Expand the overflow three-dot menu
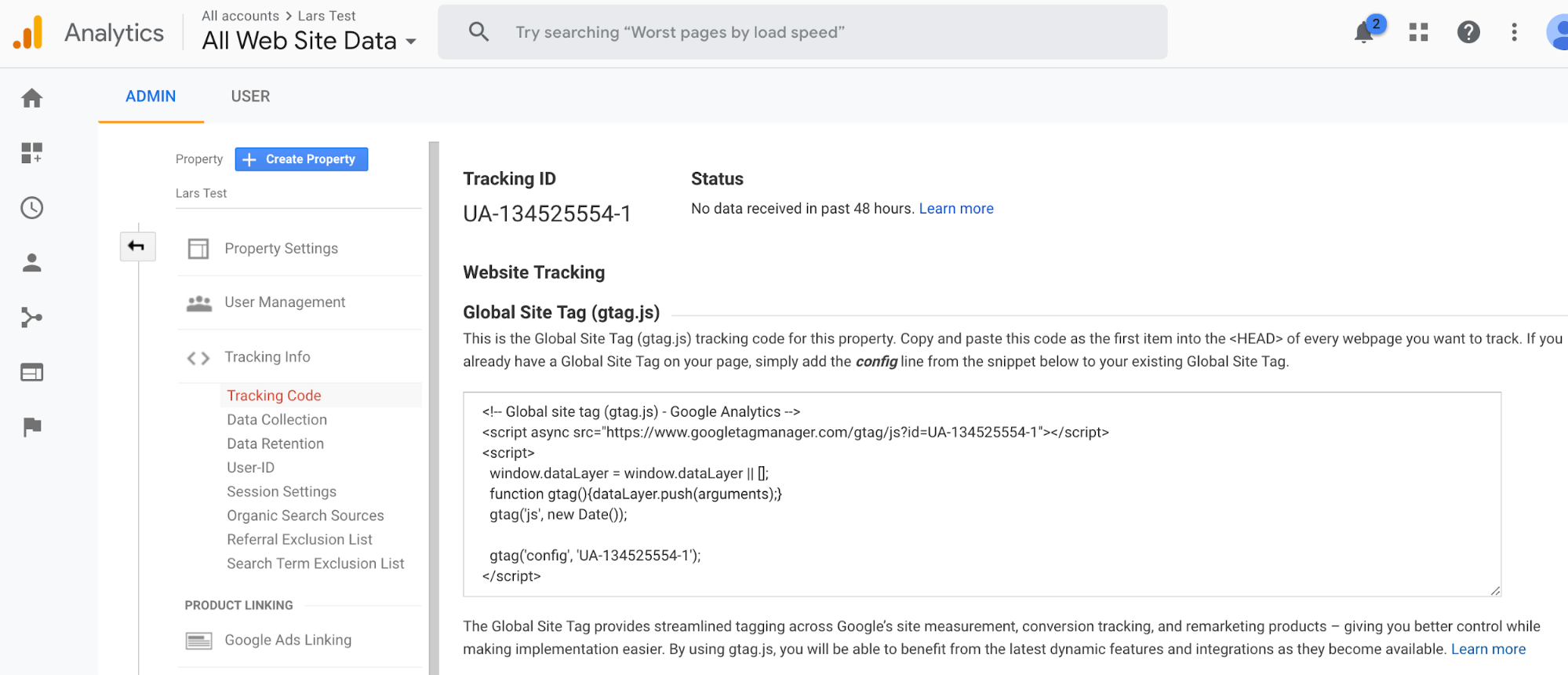Viewport: 1568px width, 675px height. [x=1514, y=32]
